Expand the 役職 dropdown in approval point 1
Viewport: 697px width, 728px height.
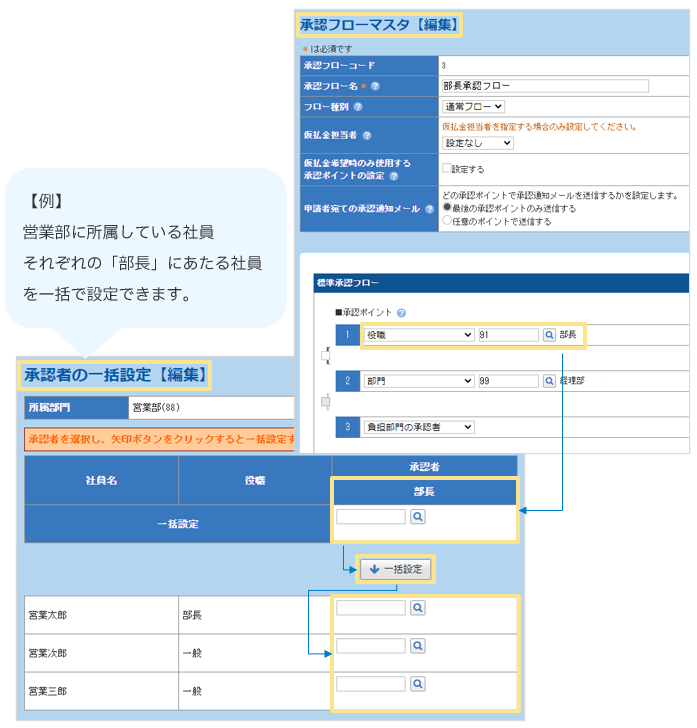(418, 335)
